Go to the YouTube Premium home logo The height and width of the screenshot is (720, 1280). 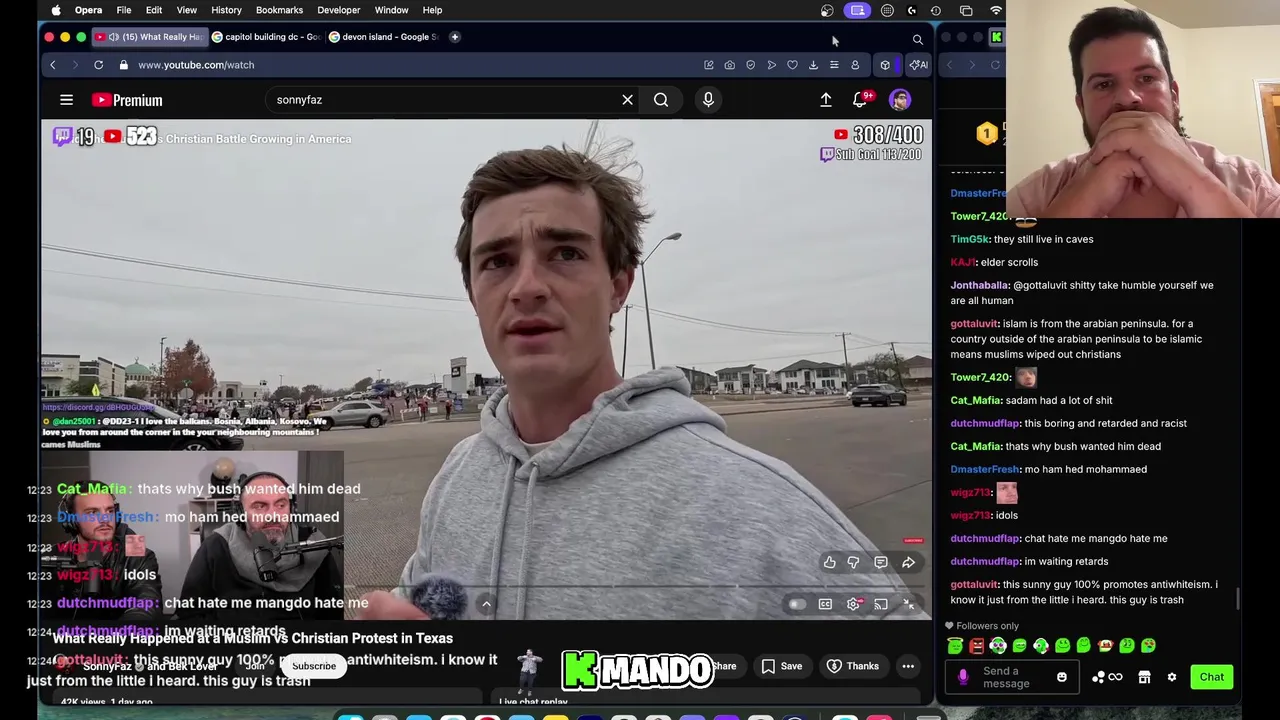[127, 100]
